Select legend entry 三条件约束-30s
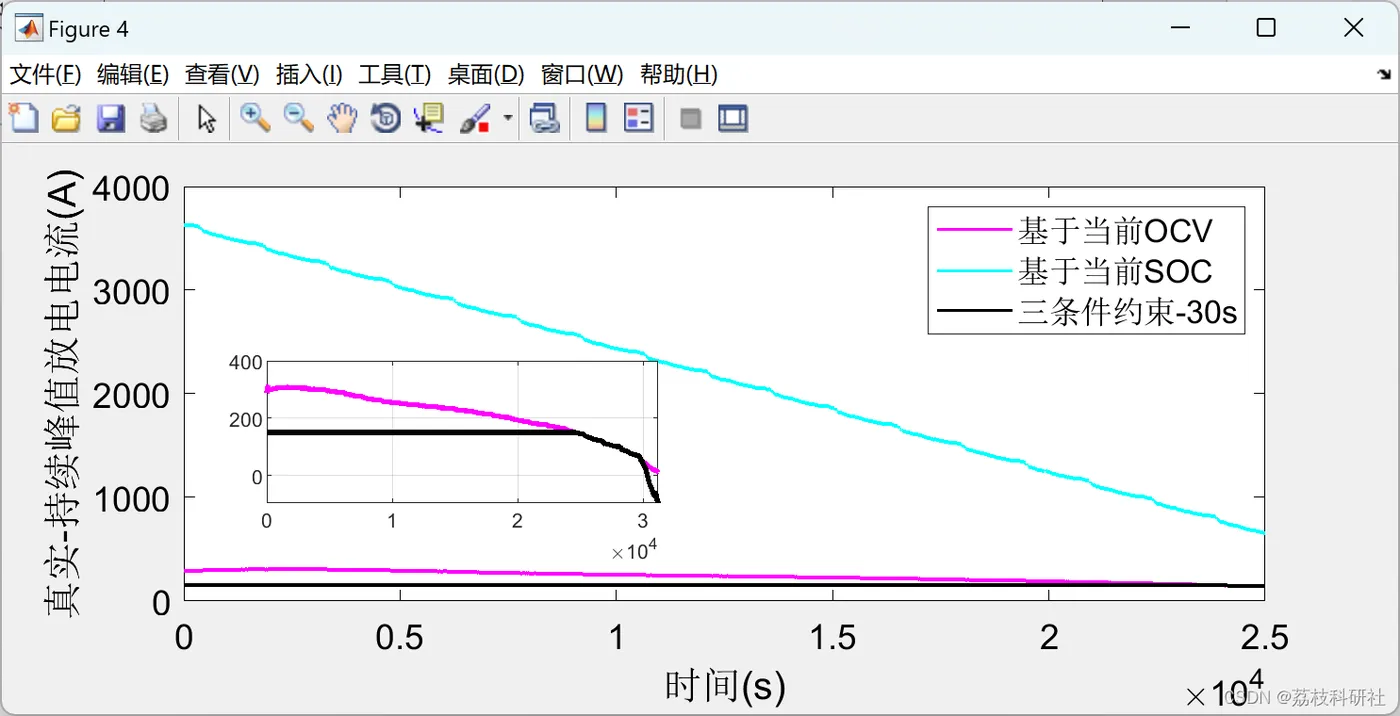The height and width of the screenshot is (716, 1400). tap(1128, 313)
